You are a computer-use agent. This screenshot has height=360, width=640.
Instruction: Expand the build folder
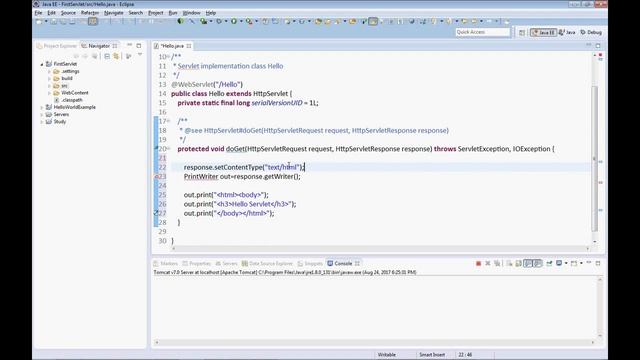click(x=49, y=79)
